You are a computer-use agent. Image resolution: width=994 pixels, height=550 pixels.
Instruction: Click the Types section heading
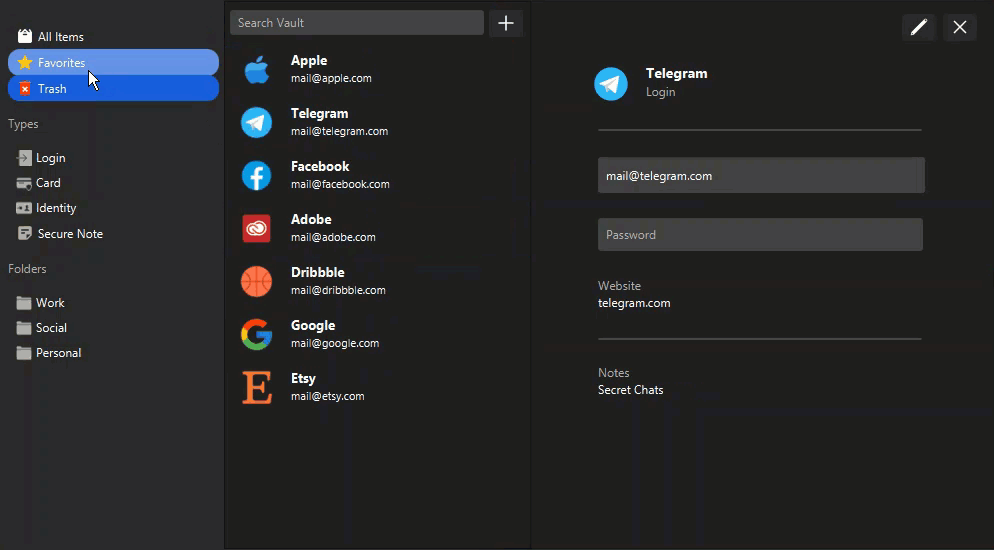pos(23,124)
